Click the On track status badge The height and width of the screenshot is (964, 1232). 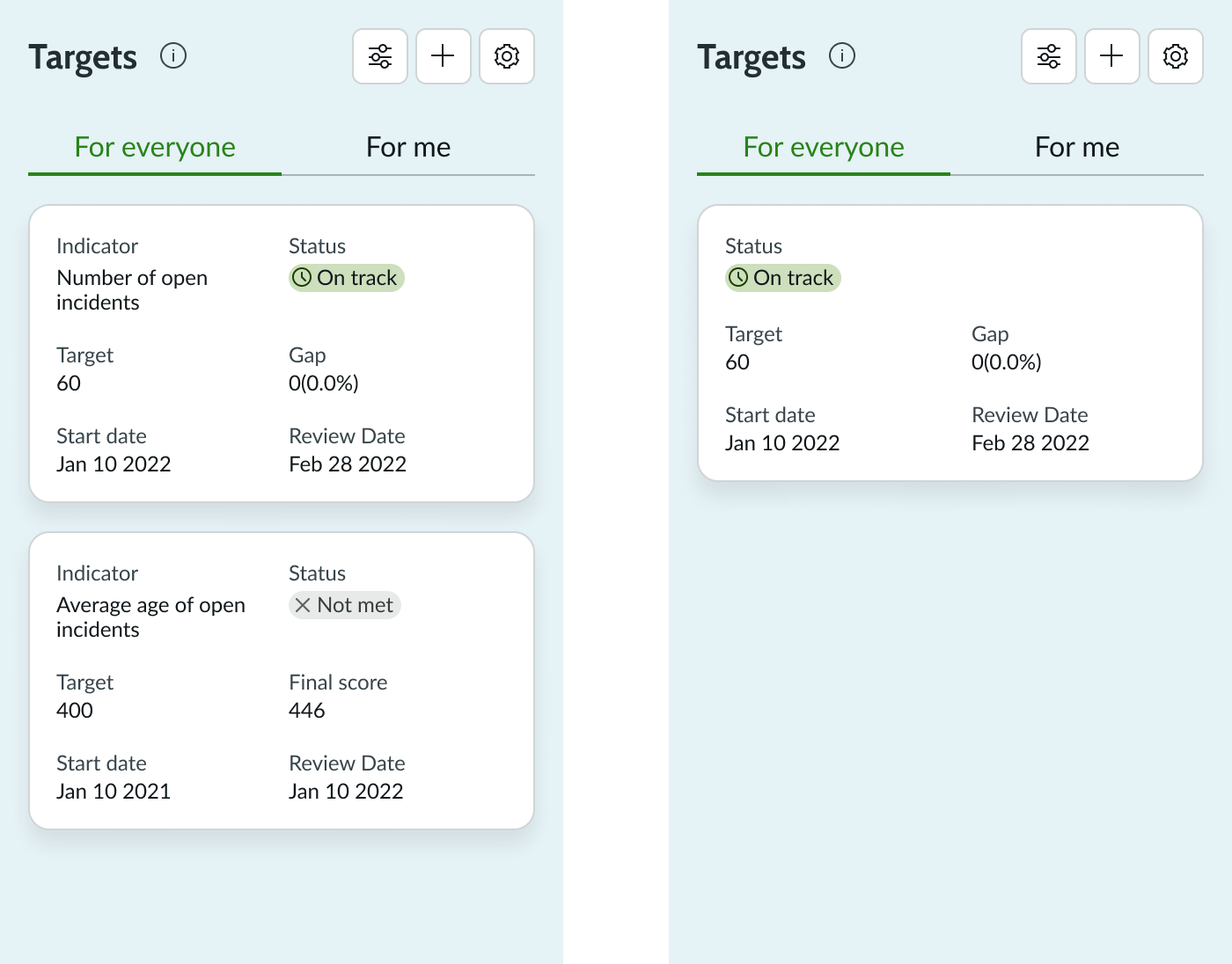pos(346,277)
